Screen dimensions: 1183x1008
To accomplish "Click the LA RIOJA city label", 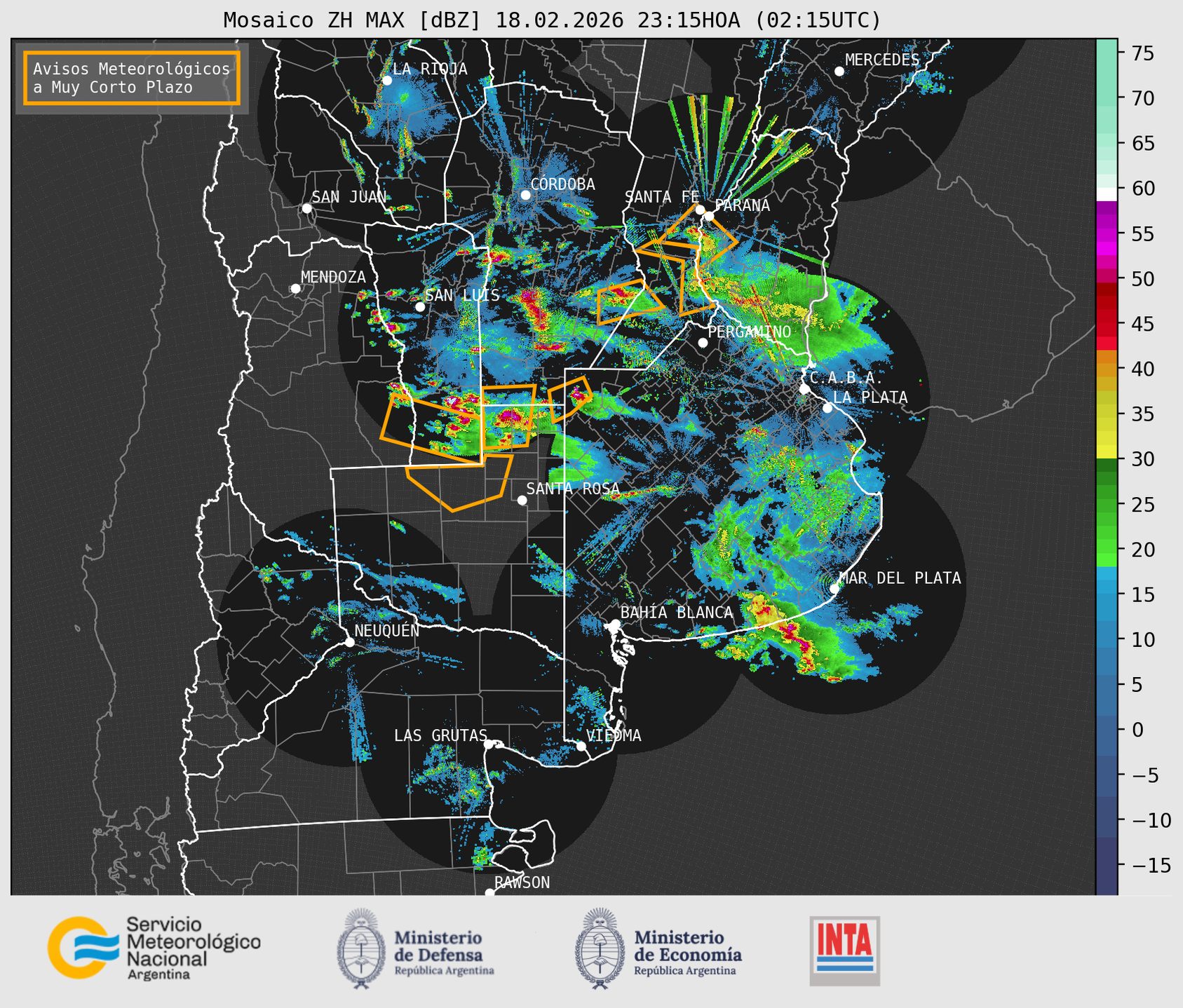I will pyautogui.click(x=430, y=69).
